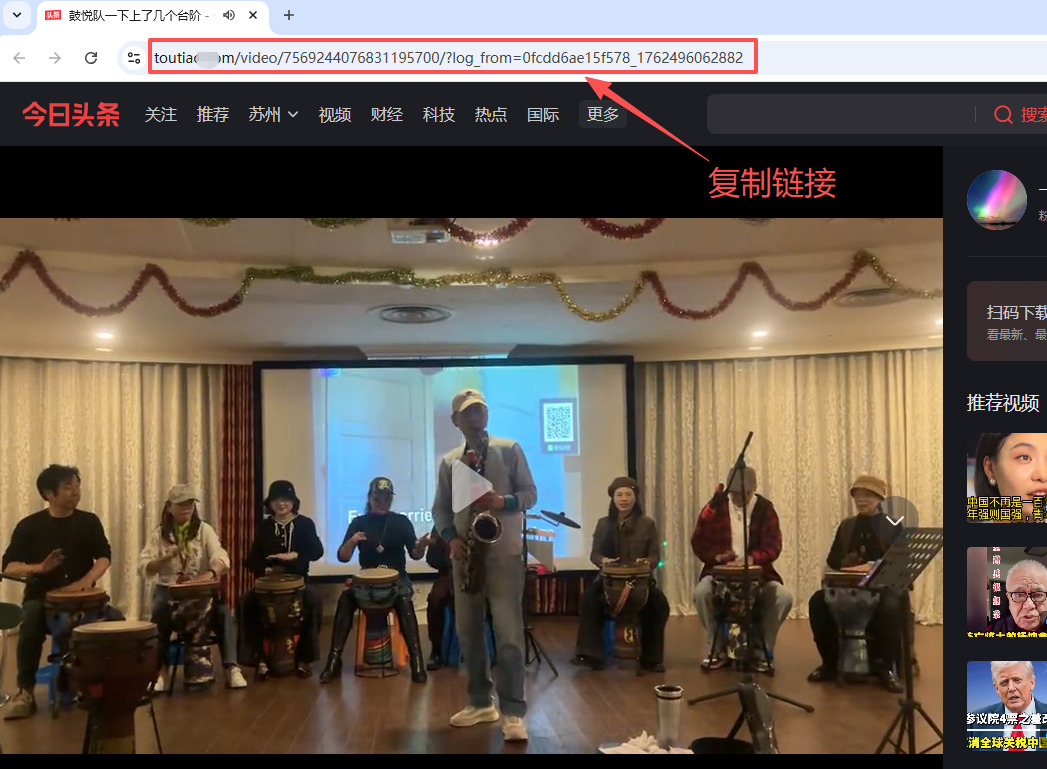Go to the 关注 channel

pyautogui.click(x=161, y=115)
